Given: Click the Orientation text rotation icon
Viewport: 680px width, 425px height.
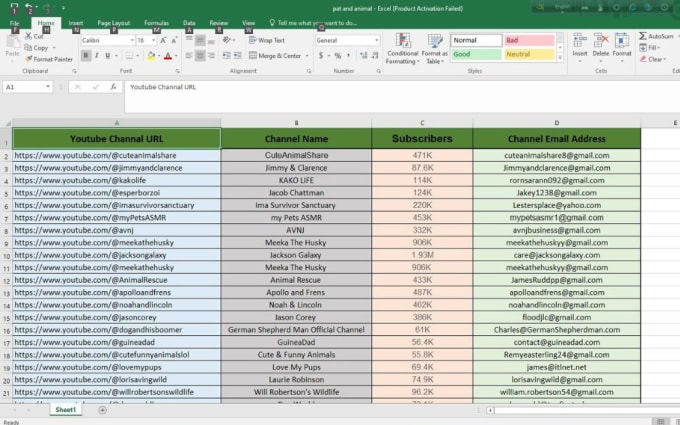Looking at the screenshot, I should 228,40.
